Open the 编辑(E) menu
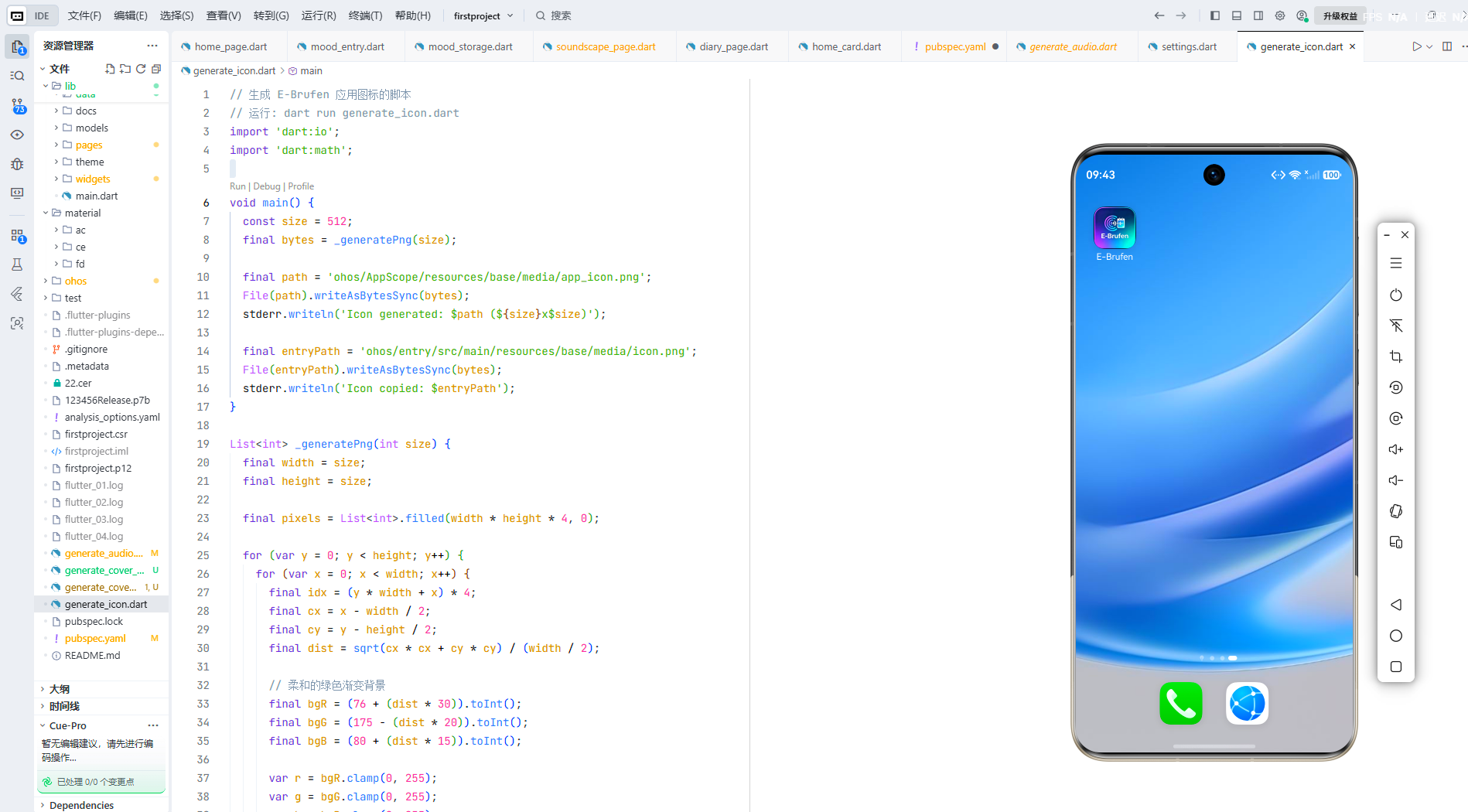Screen dimensions: 1468x812 tap(131, 15)
